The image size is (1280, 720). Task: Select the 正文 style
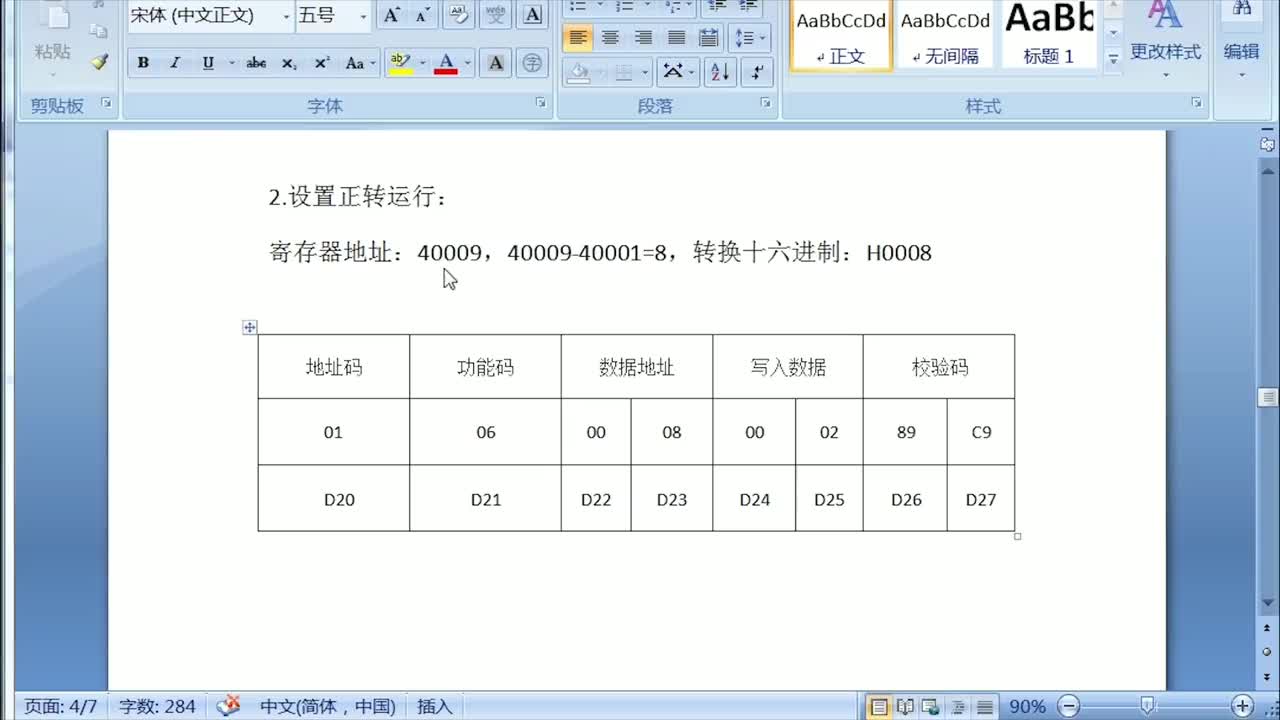[840, 36]
